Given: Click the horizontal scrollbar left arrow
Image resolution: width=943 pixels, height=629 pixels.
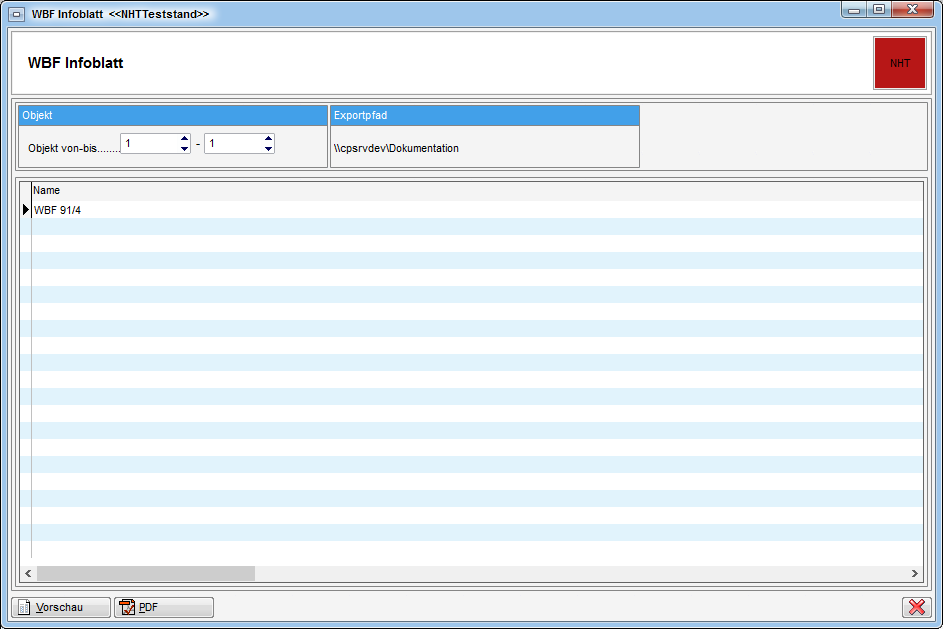Looking at the screenshot, I should pos(28,573).
